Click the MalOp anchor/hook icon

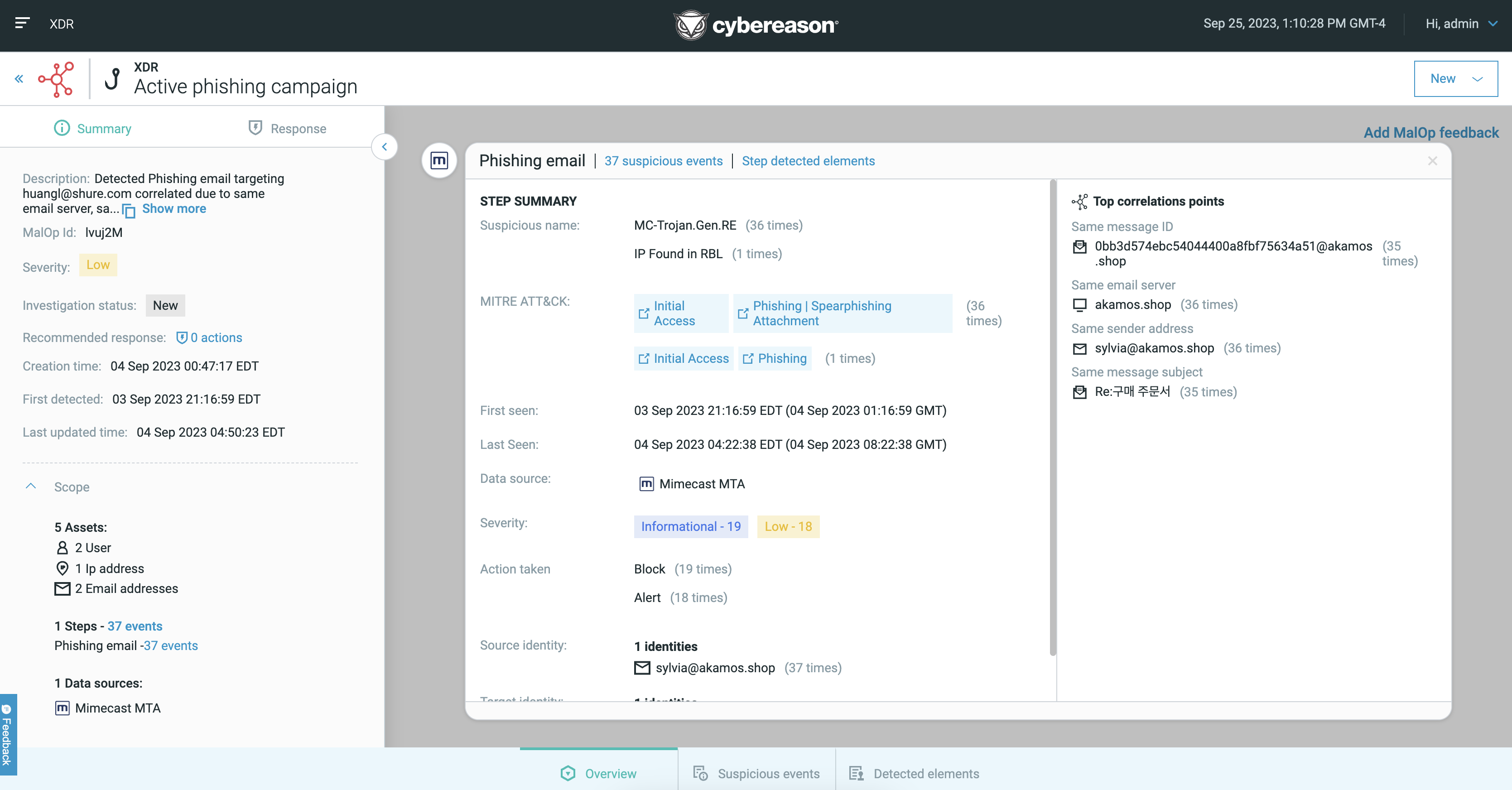tap(113, 77)
